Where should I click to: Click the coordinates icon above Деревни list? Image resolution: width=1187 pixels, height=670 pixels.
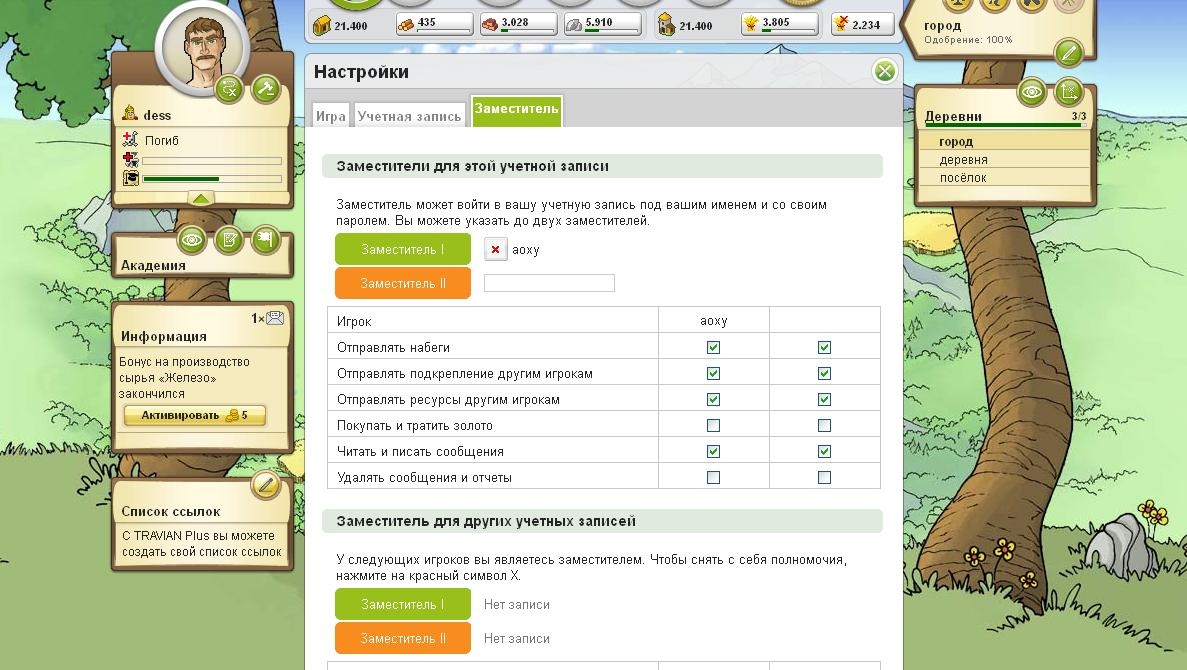[x=1068, y=93]
